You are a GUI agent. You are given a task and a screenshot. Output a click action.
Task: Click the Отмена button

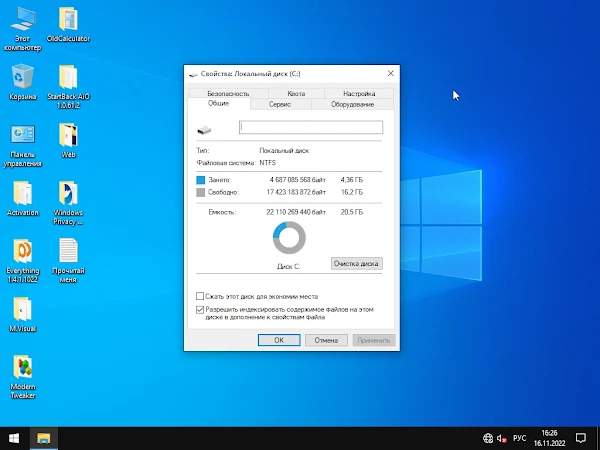[326, 340]
